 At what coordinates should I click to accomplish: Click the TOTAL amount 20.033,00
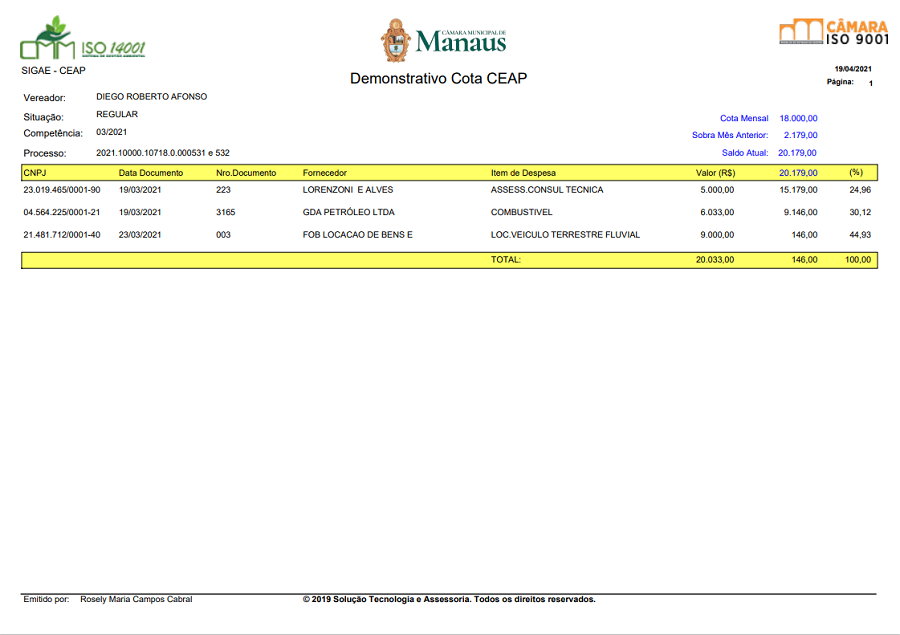[715, 259]
